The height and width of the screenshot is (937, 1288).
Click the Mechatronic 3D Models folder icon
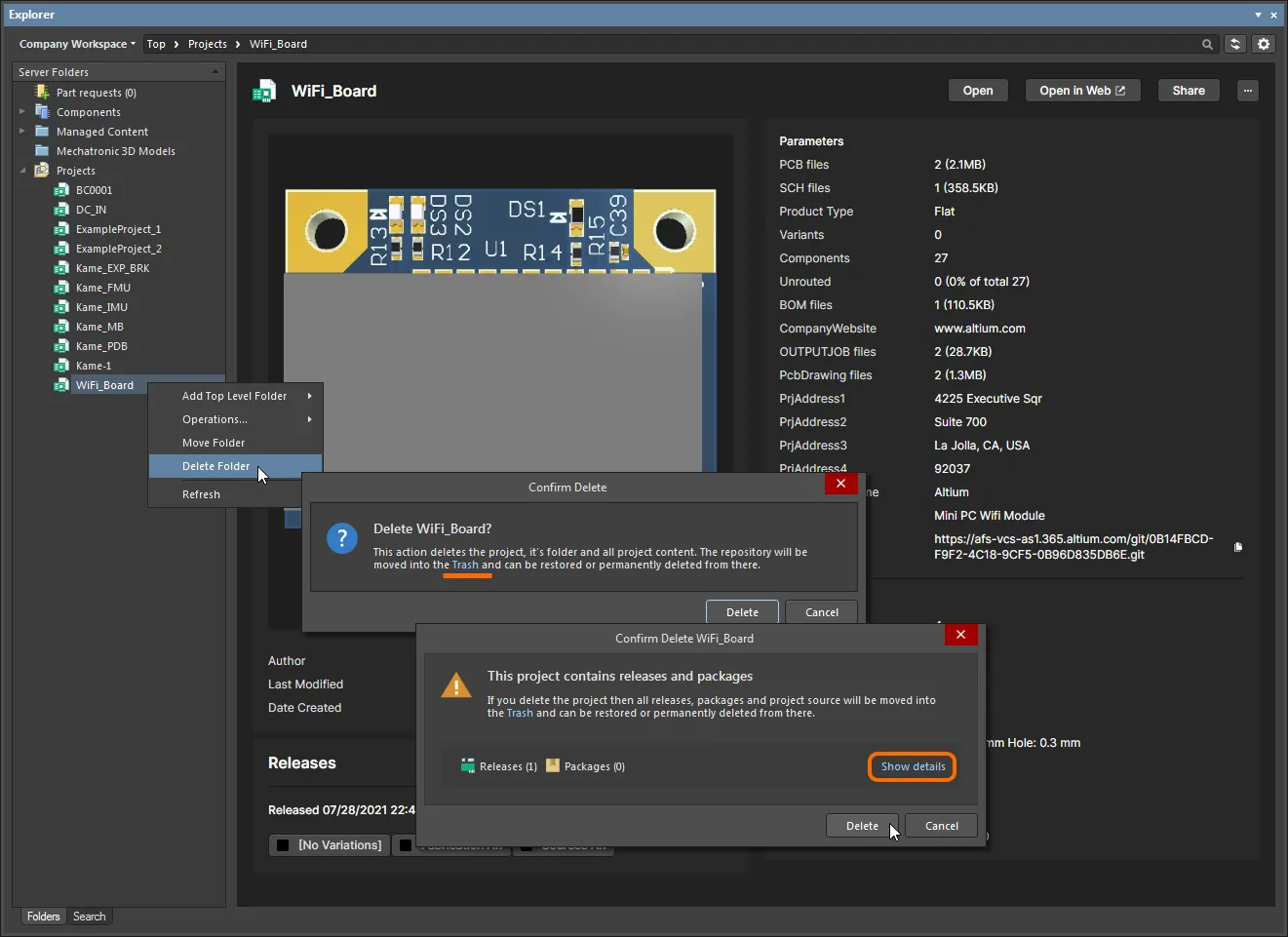[x=42, y=150]
